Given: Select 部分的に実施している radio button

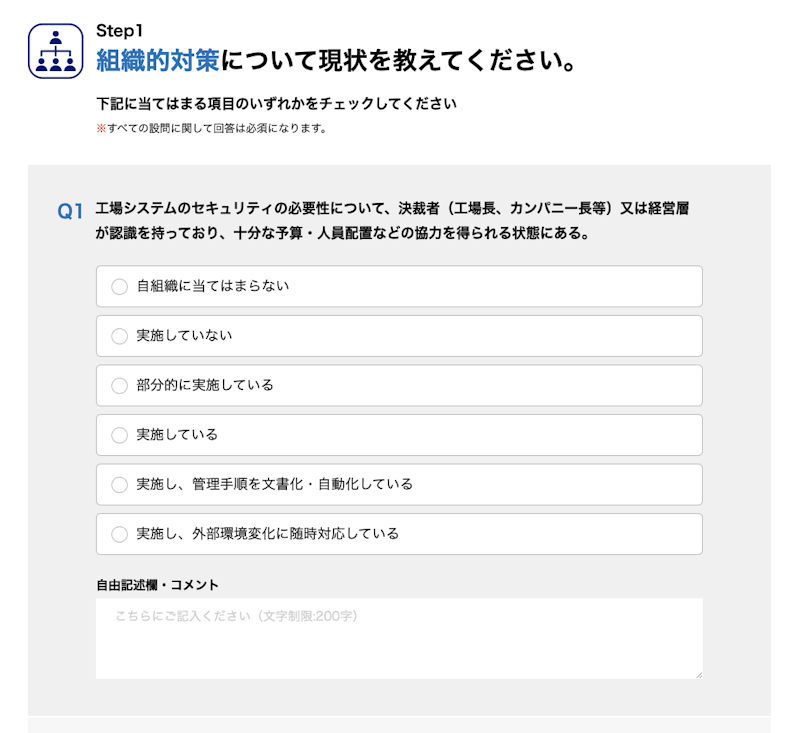Looking at the screenshot, I should tap(120, 386).
